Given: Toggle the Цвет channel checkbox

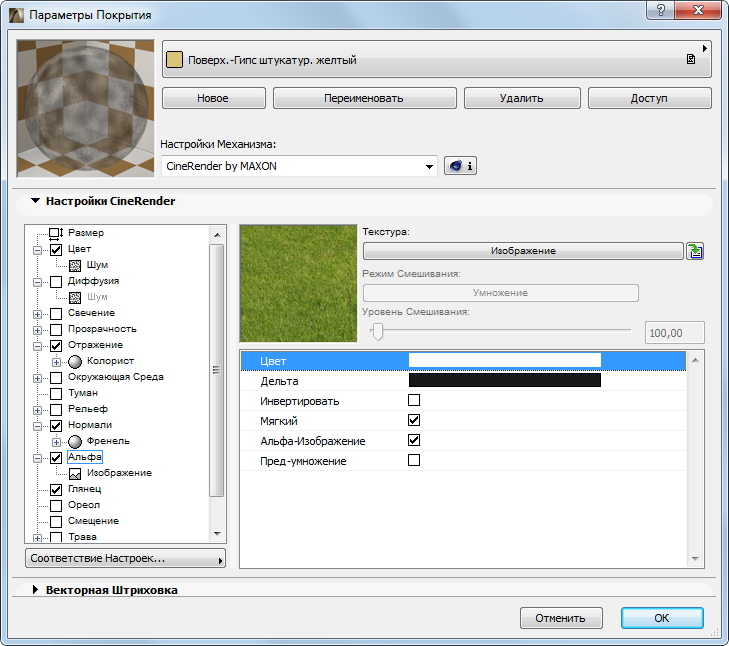Looking at the screenshot, I should point(56,250).
